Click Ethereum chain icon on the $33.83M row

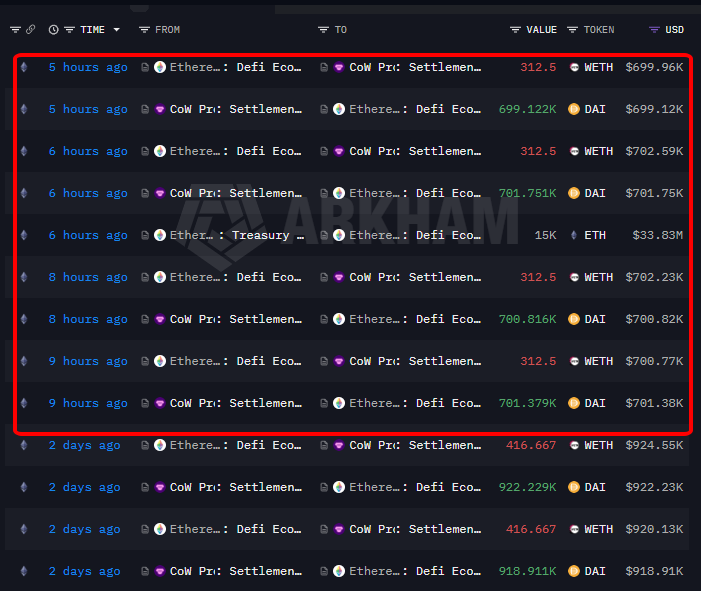24,235
